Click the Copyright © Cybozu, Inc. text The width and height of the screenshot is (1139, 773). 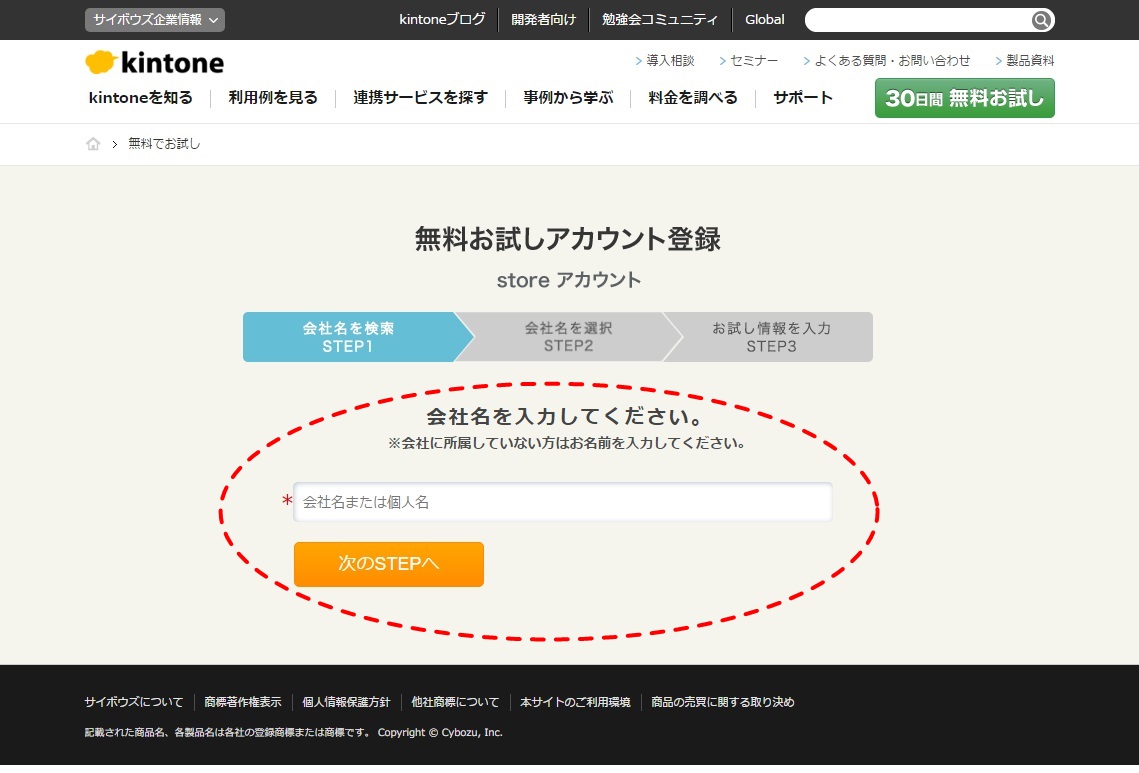[x=440, y=732]
